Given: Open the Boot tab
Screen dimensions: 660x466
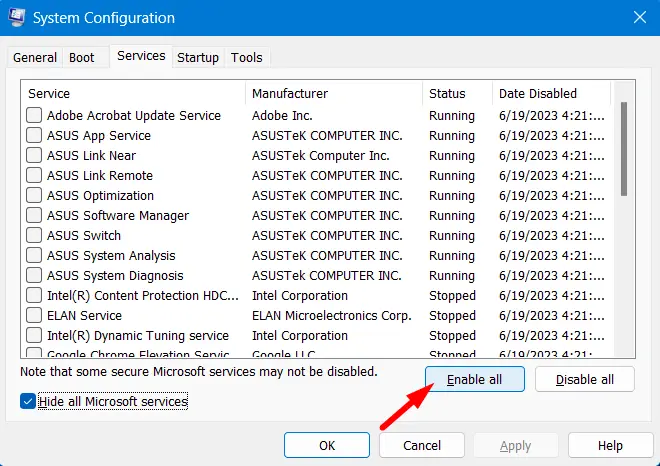Looking at the screenshot, I should coord(82,58).
